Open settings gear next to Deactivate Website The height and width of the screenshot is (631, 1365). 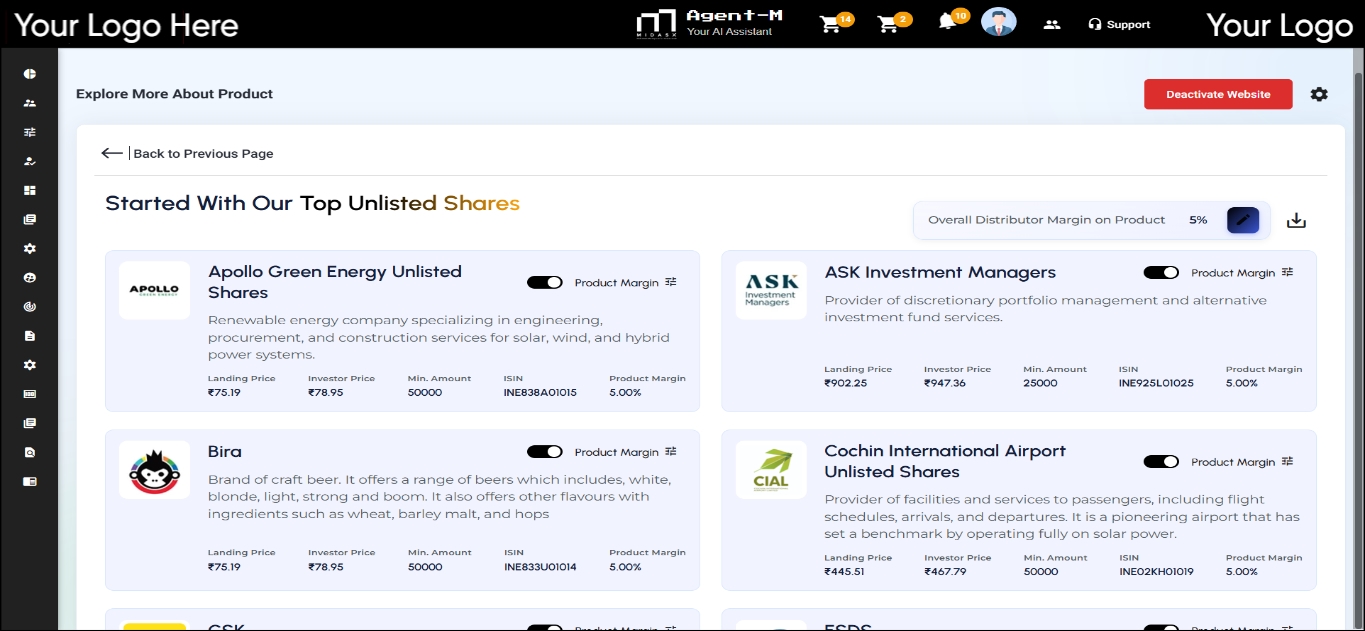tap(1319, 94)
